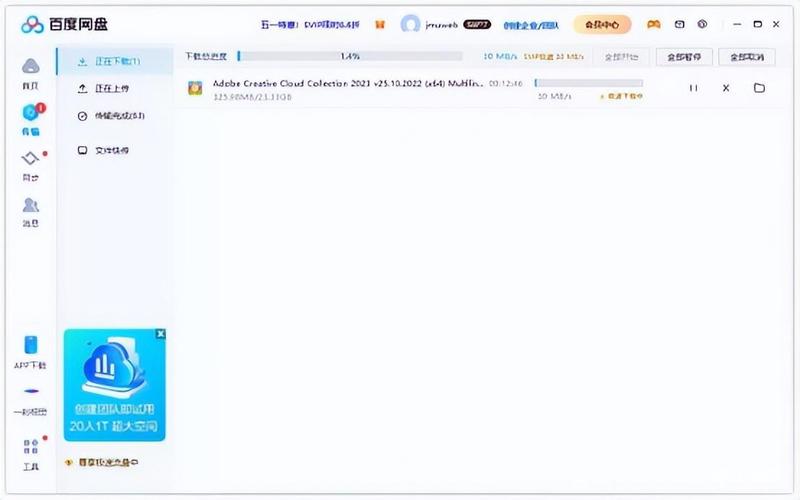
Task: Click the Adobe file download progress bar
Action: 588,83
